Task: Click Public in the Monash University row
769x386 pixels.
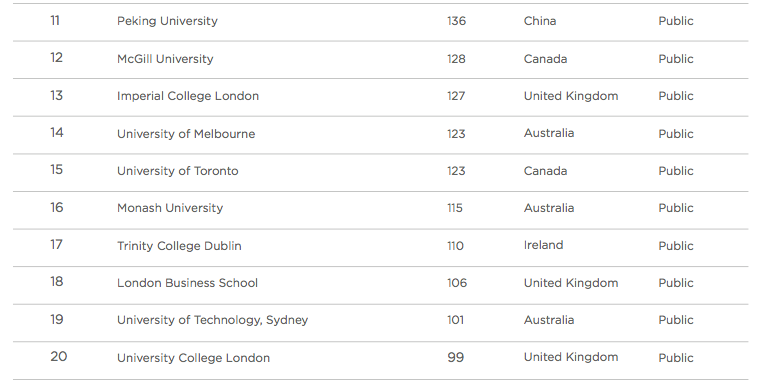Action: (676, 208)
